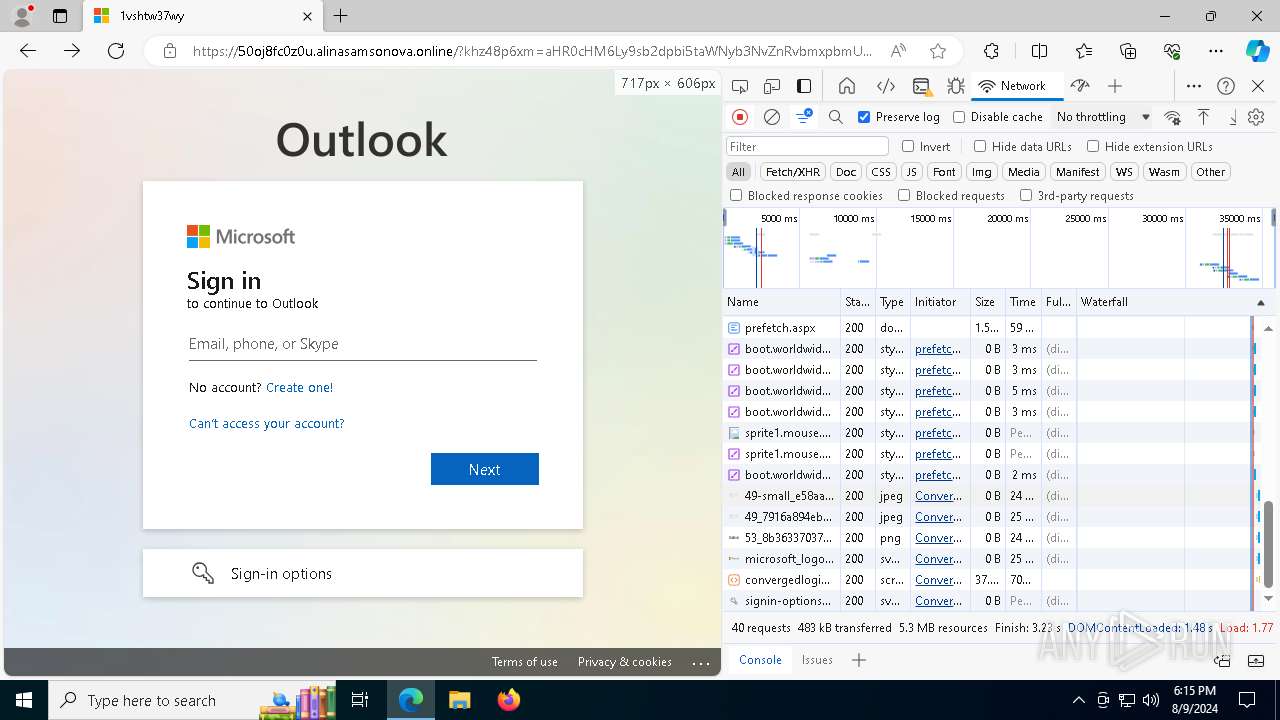The height and width of the screenshot is (720, 1280).
Task: Open the No throttling dropdown
Action: click(x=1103, y=117)
